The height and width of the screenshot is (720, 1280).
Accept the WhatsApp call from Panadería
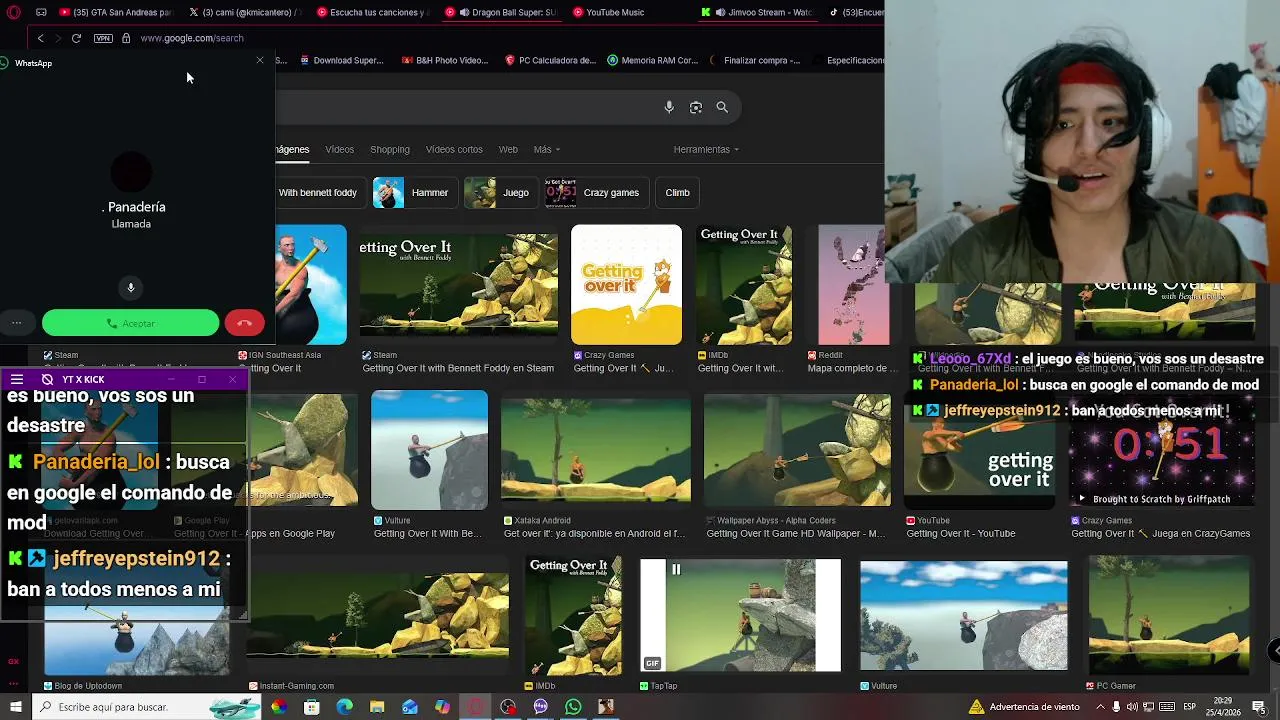(x=130, y=323)
